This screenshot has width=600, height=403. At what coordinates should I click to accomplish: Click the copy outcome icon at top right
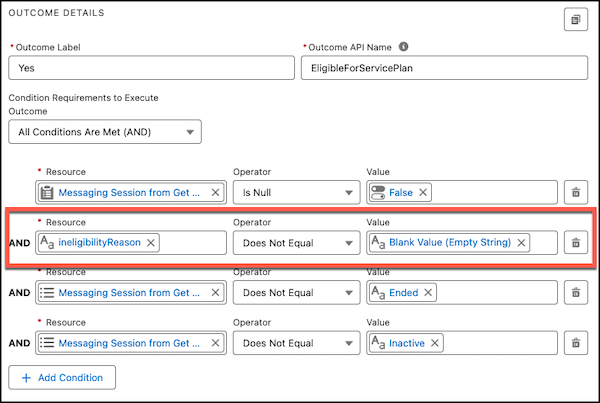click(576, 19)
